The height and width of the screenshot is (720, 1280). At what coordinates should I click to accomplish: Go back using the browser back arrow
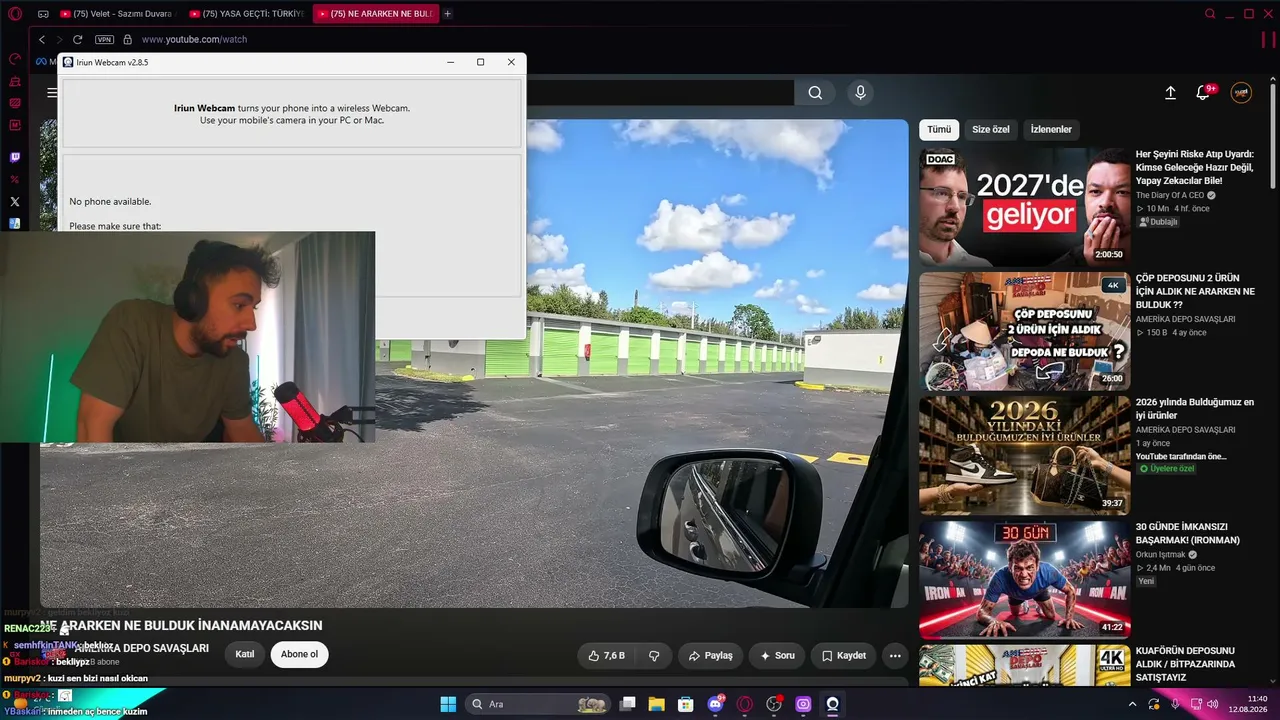tap(42, 39)
